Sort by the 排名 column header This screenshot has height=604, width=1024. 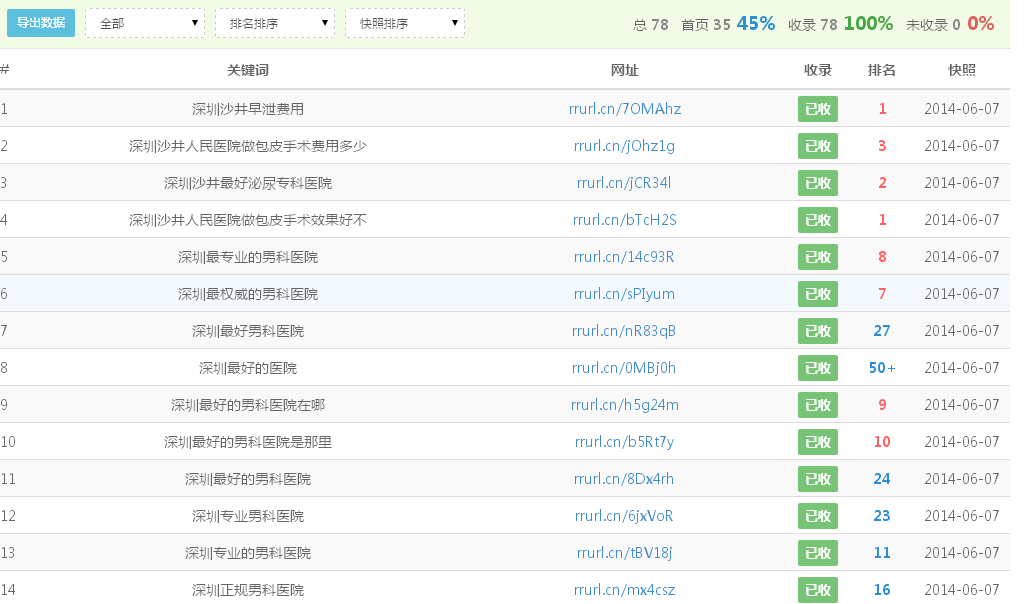881,70
